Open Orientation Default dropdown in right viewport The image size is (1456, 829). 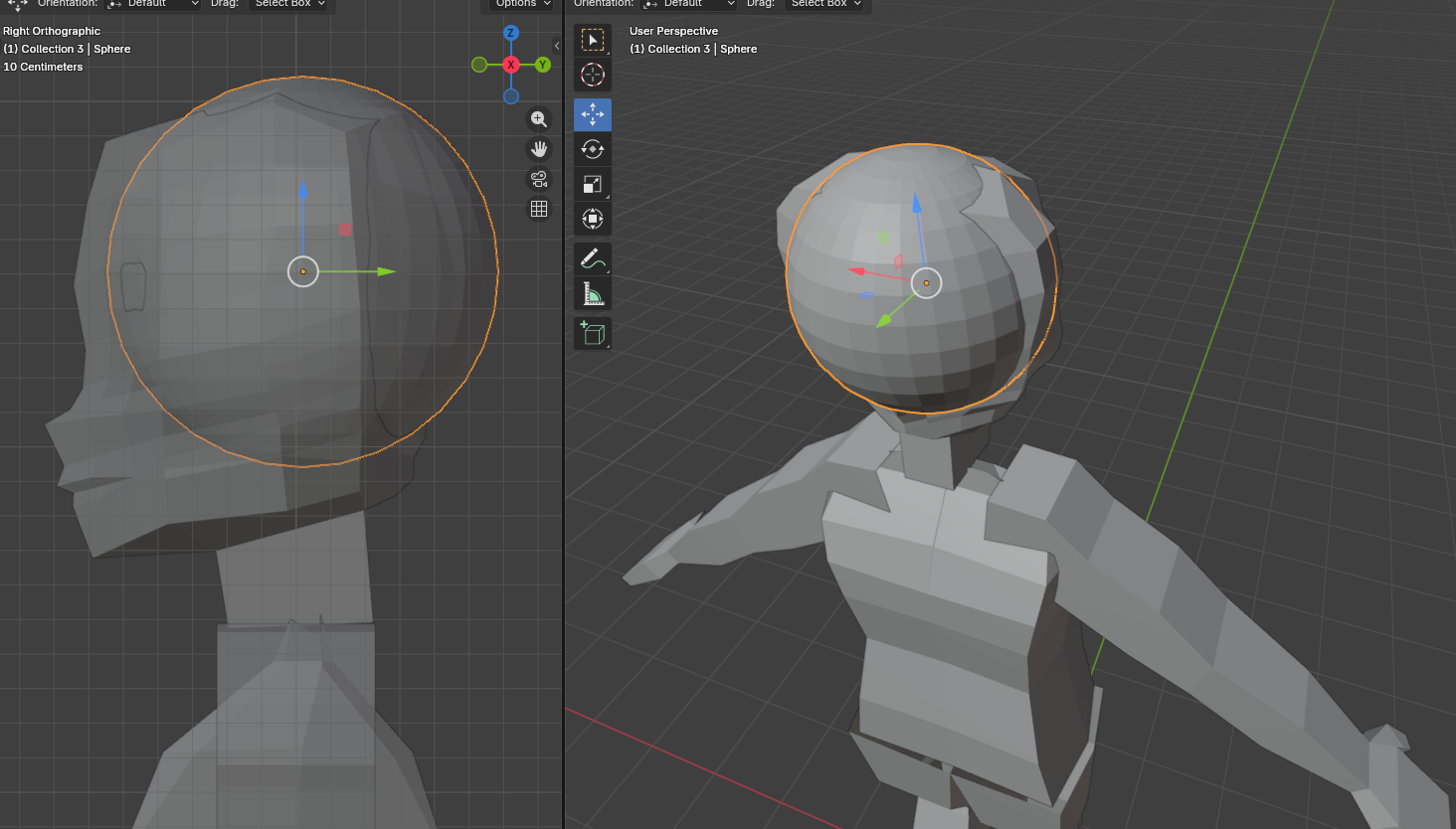tap(689, 4)
